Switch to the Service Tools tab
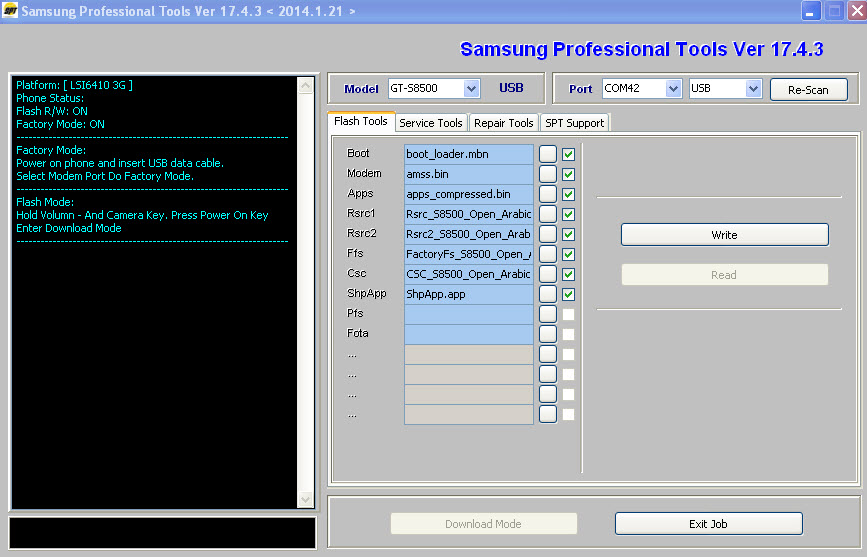Screen dimensions: 867x557 click(x=431, y=123)
